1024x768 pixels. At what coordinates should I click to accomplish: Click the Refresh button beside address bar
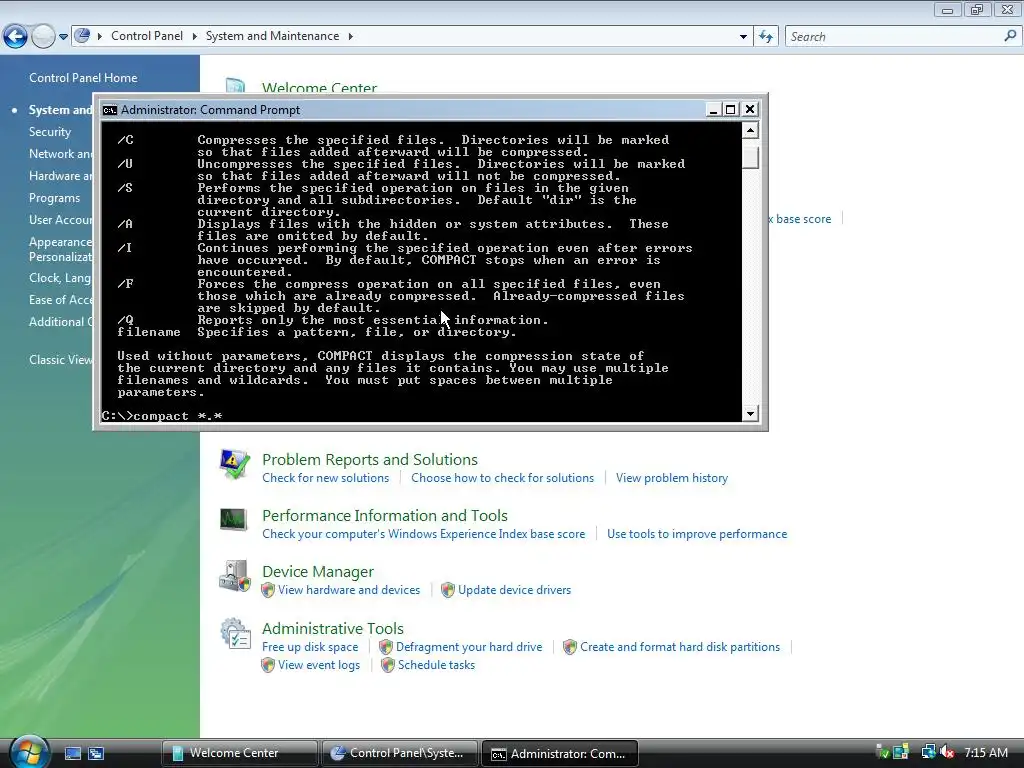coord(766,37)
